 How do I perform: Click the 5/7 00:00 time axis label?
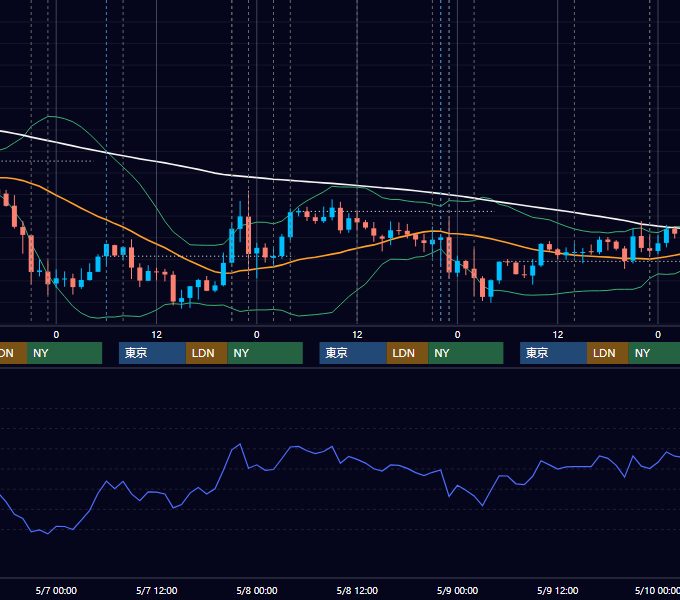point(56,590)
